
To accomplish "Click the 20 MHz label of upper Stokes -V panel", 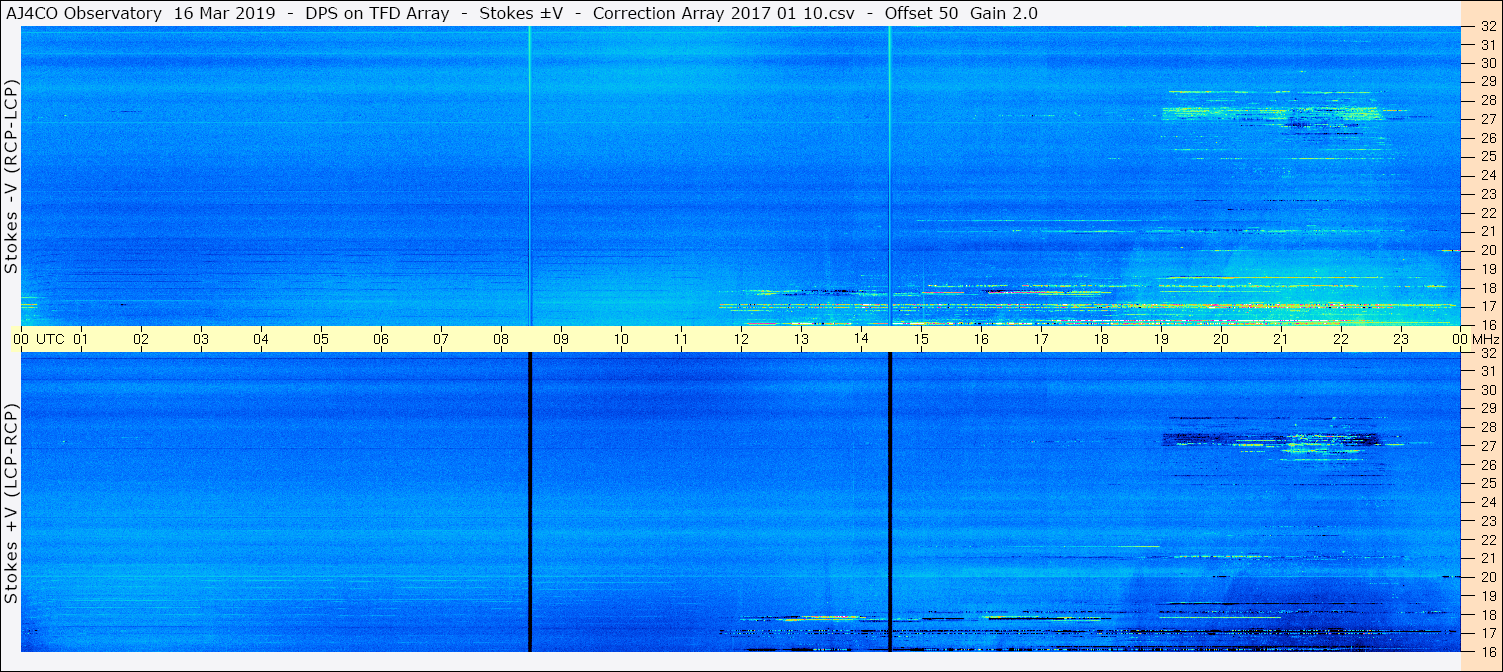I will coord(1488,250).
